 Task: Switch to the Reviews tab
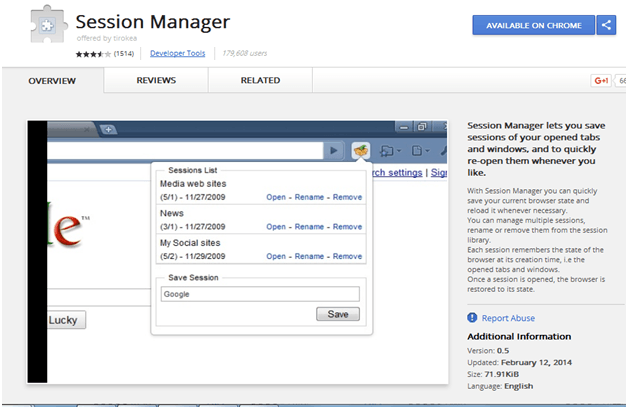[156, 81]
